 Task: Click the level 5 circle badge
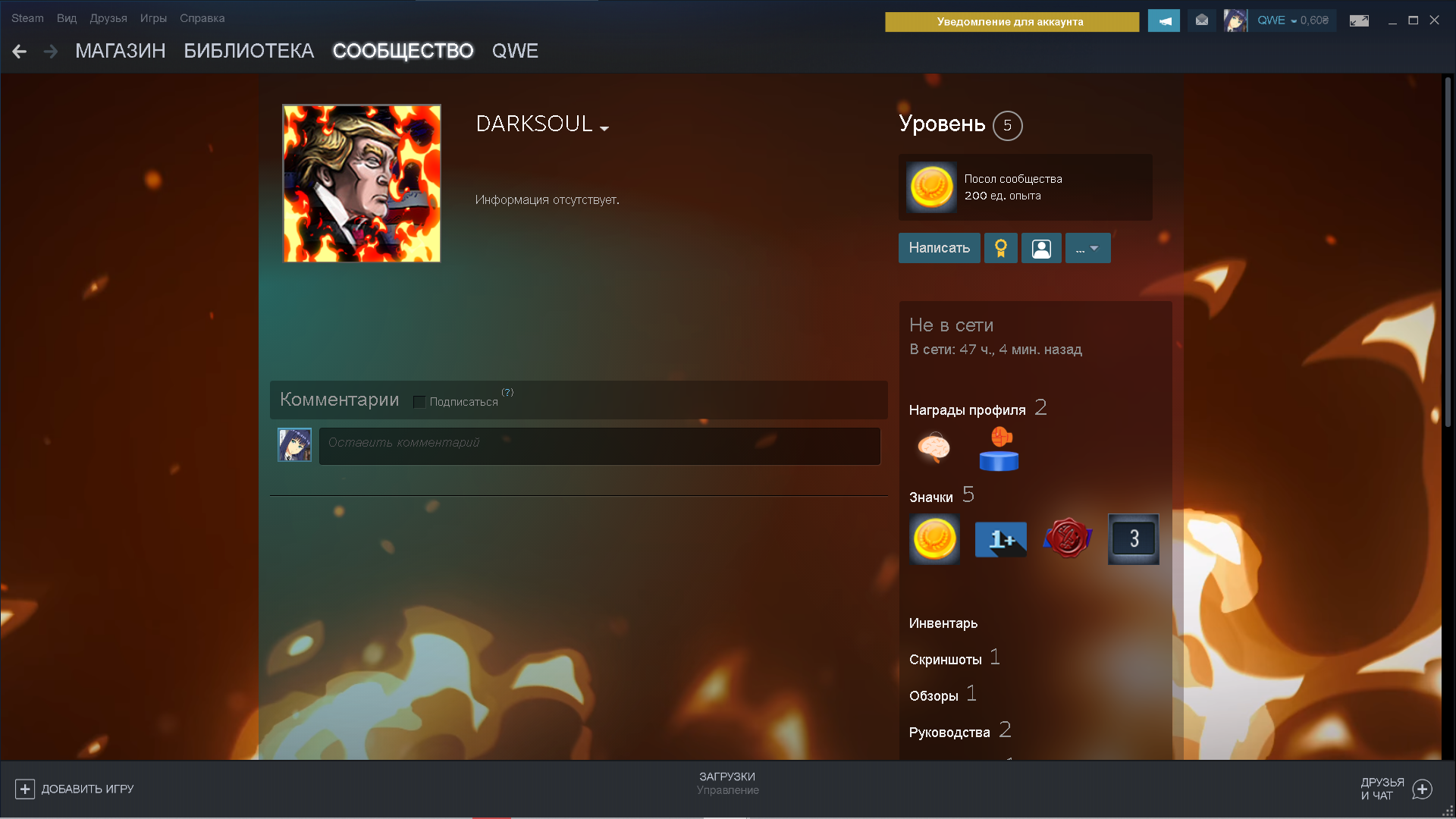pyautogui.click(x=1008, y=126)
